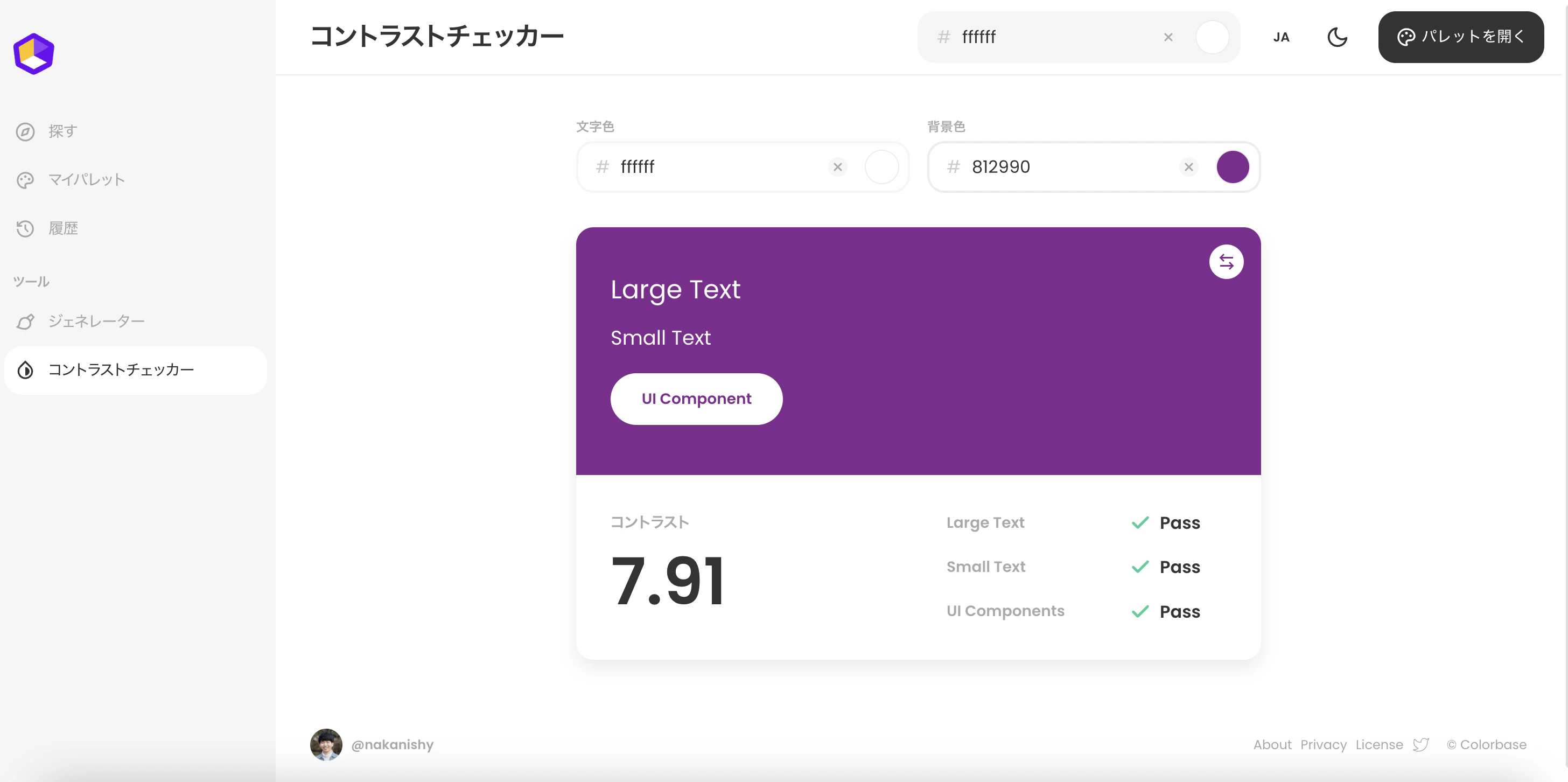Click the Large Text preview heading
Screen dimensions: 1568x782
pyautogui.click(x=676, y=289)
